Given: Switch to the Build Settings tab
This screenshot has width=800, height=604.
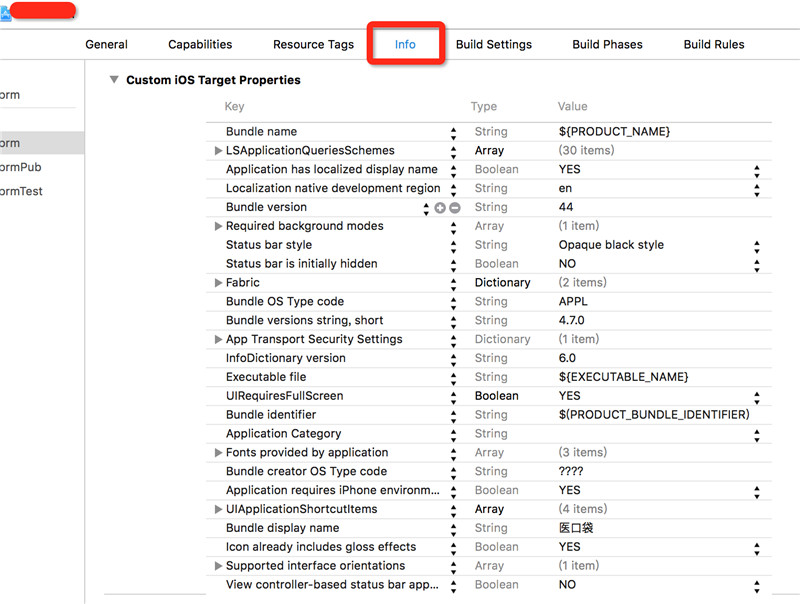Looking at the screenshot, I should (494, 44).
